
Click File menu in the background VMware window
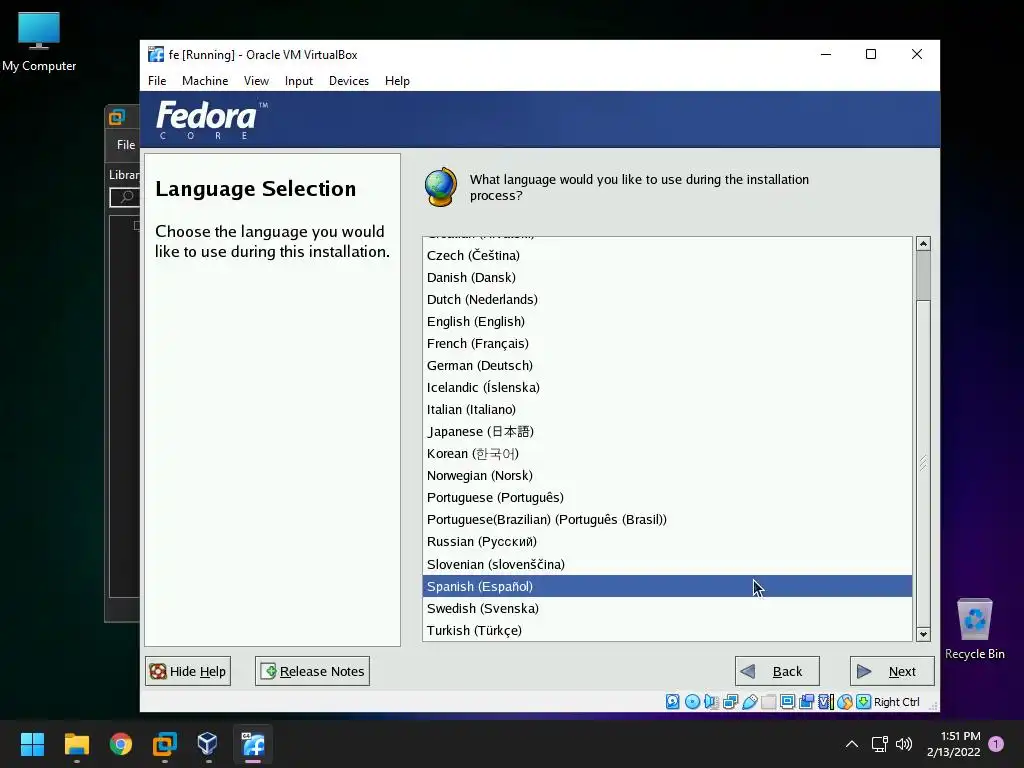pos(126,145)
